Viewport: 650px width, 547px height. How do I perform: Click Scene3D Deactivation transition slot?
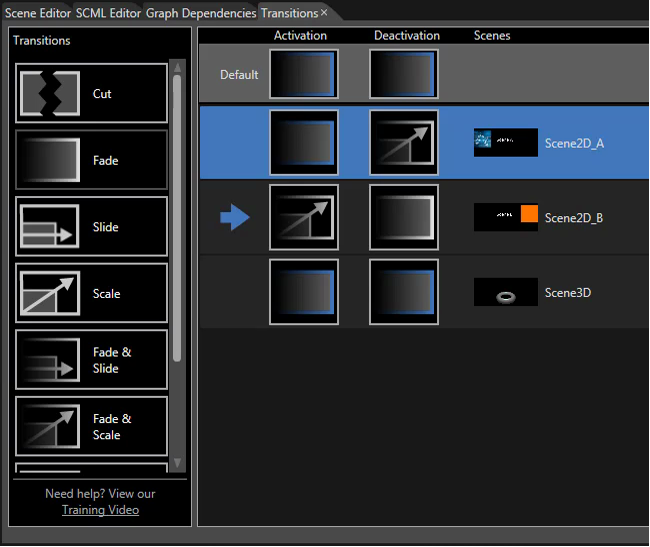404,292
